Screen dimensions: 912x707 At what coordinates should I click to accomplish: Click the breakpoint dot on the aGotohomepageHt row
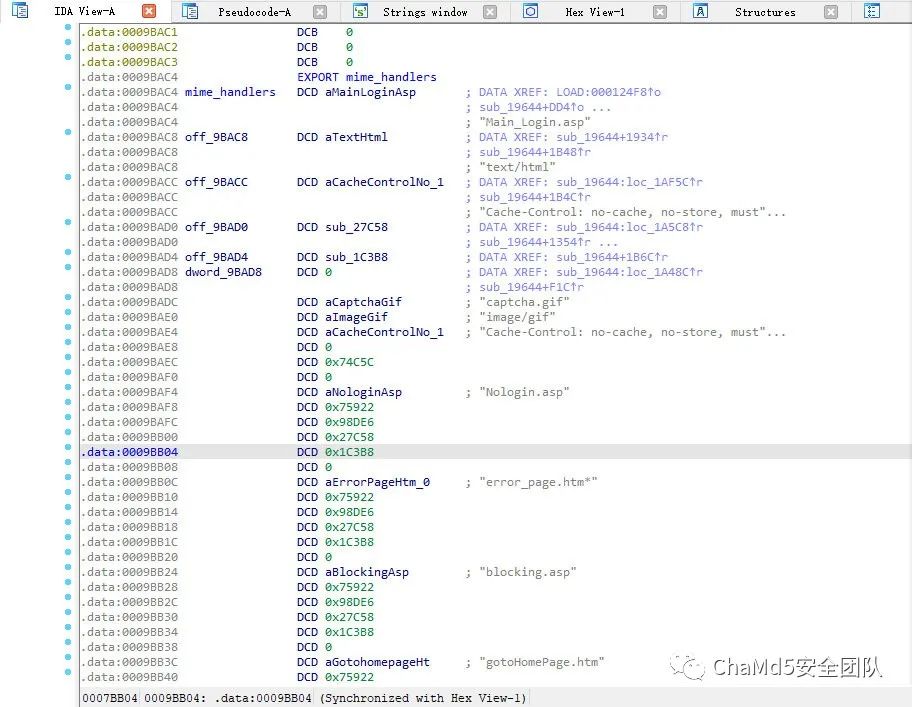click(x=68, y=657)
